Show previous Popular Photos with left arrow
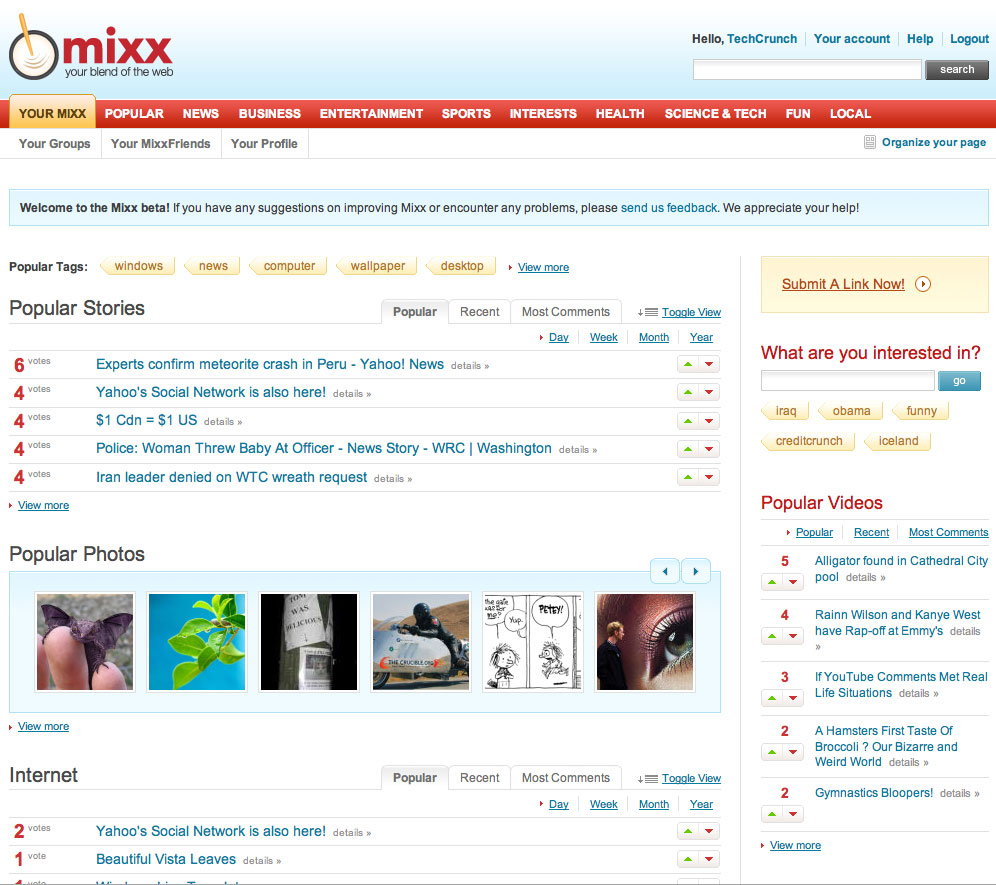Viewport: 996px width, 885px height. pos(665,571)
